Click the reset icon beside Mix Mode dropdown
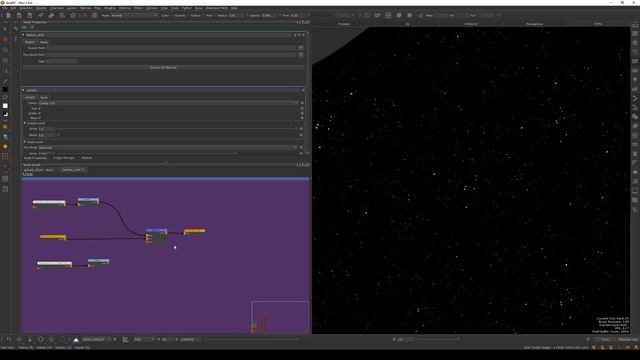The width and height of the screenshot is (640, 360). (302, 148)
